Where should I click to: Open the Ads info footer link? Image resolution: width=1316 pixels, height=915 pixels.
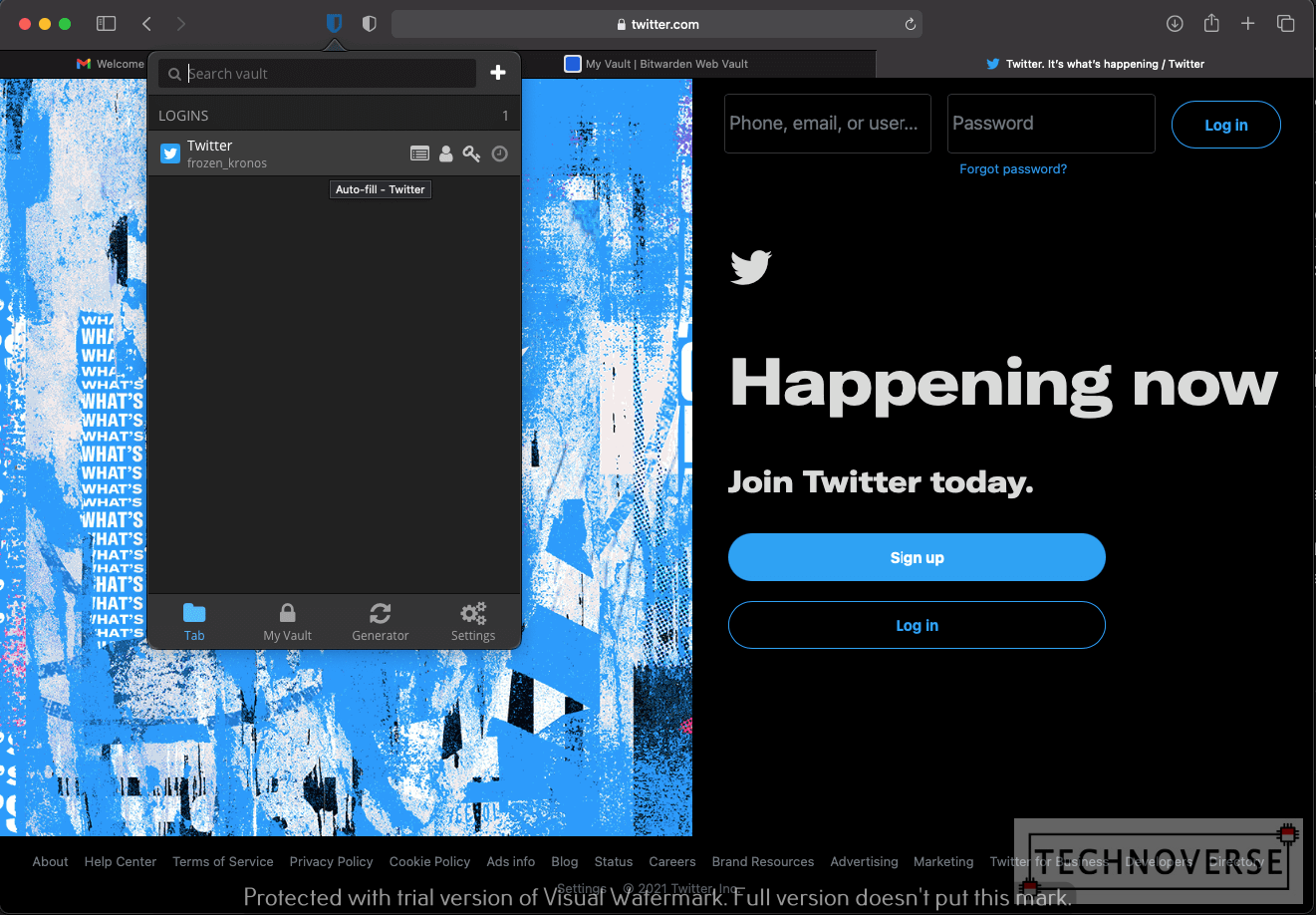tap(511, 862)
